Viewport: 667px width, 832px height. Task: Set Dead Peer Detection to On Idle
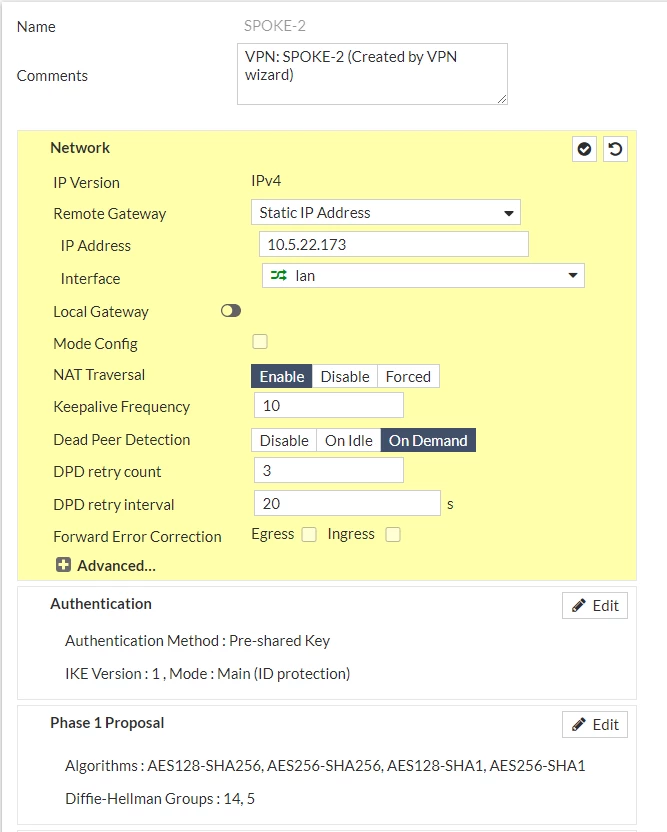(349, 440)
